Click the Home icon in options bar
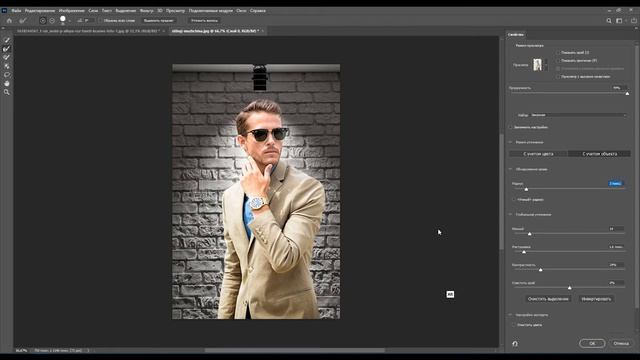This screenshot has width=640, height=360. click(9, 20)
